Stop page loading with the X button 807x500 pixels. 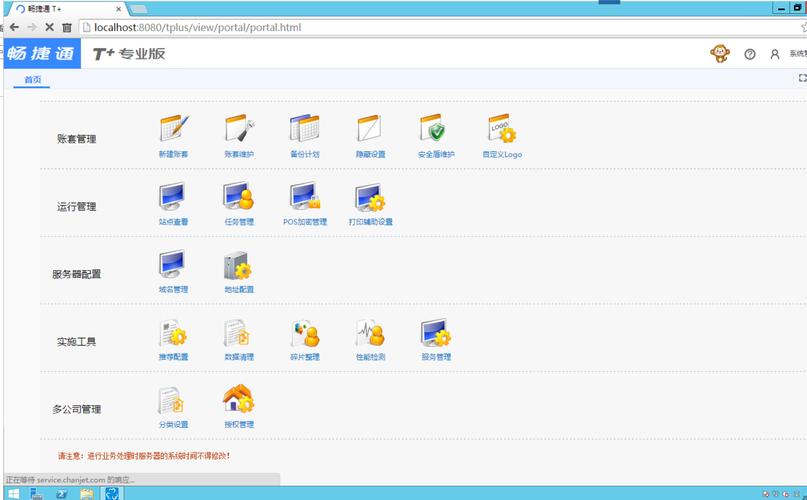(48, 27)
